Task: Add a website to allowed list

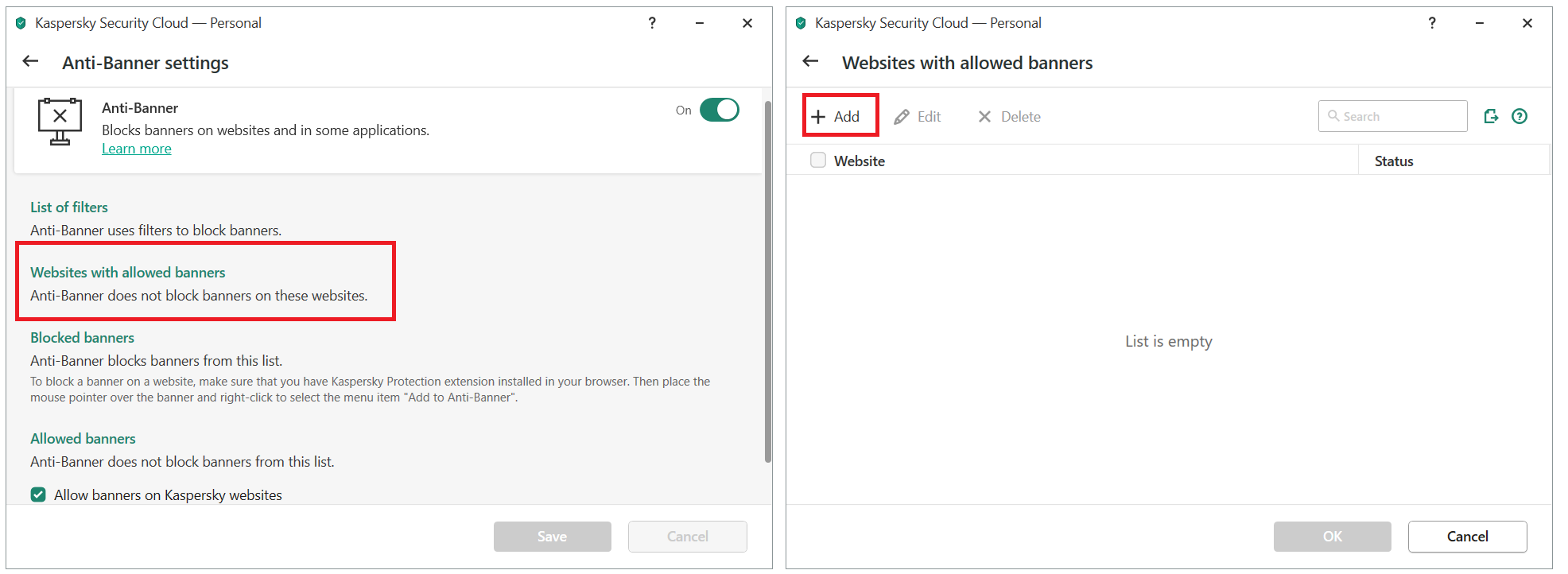Action: click(836, 117)
